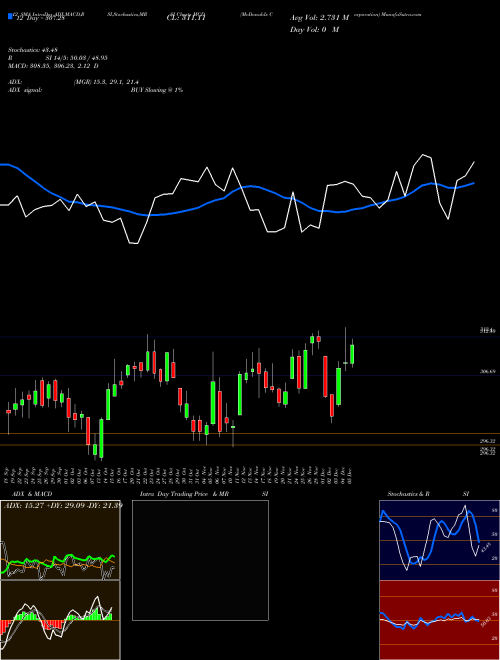The image size is (500, 660).
Task: Click the 'Stochastics: 43.48' readout
Action: [x=32, y=50]
